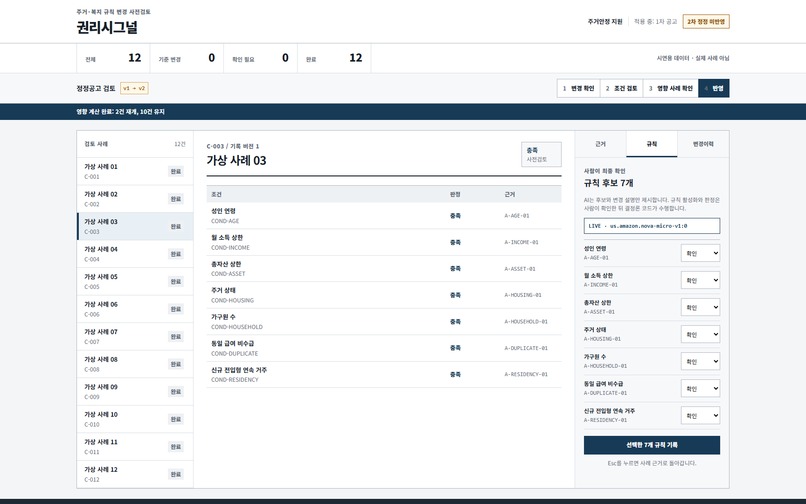Switch to the 근거 tab
806x504 pixels.
(x=600, y=144)
